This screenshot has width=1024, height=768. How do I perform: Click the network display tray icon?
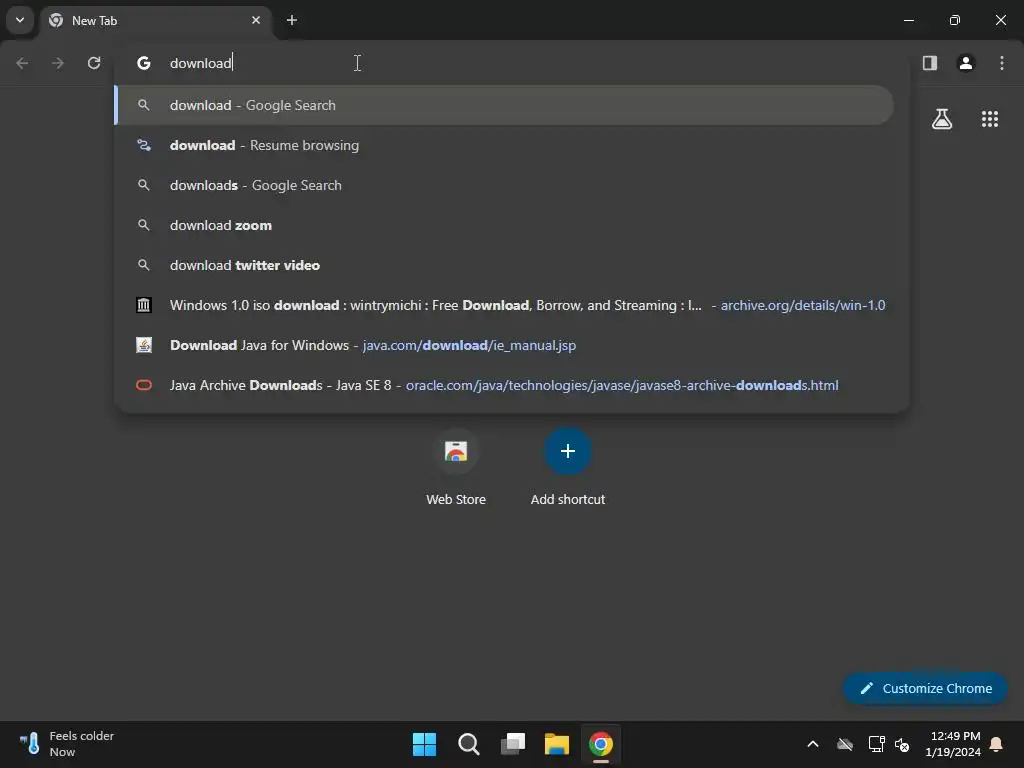point(876,744)
